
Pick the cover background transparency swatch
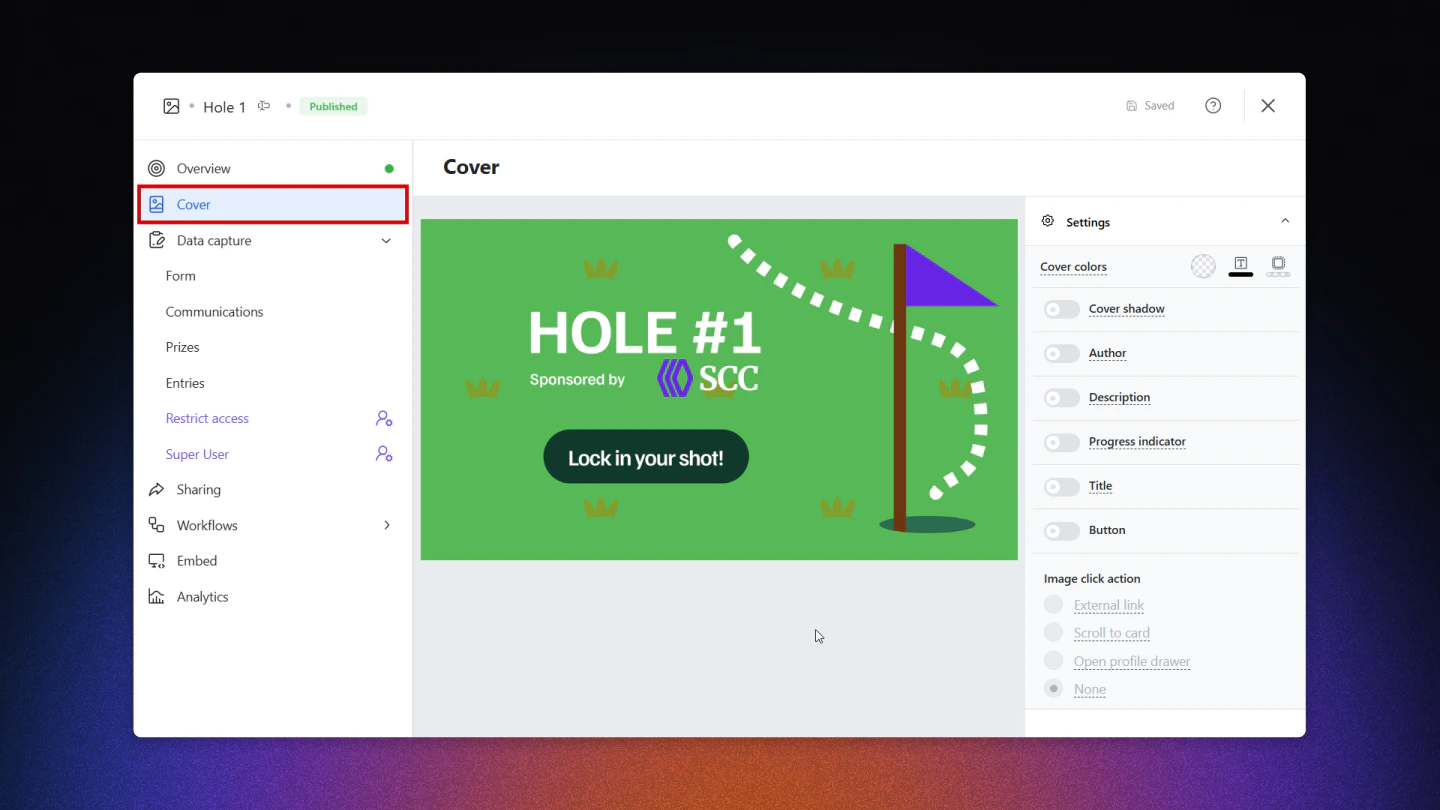point(1203,266)
